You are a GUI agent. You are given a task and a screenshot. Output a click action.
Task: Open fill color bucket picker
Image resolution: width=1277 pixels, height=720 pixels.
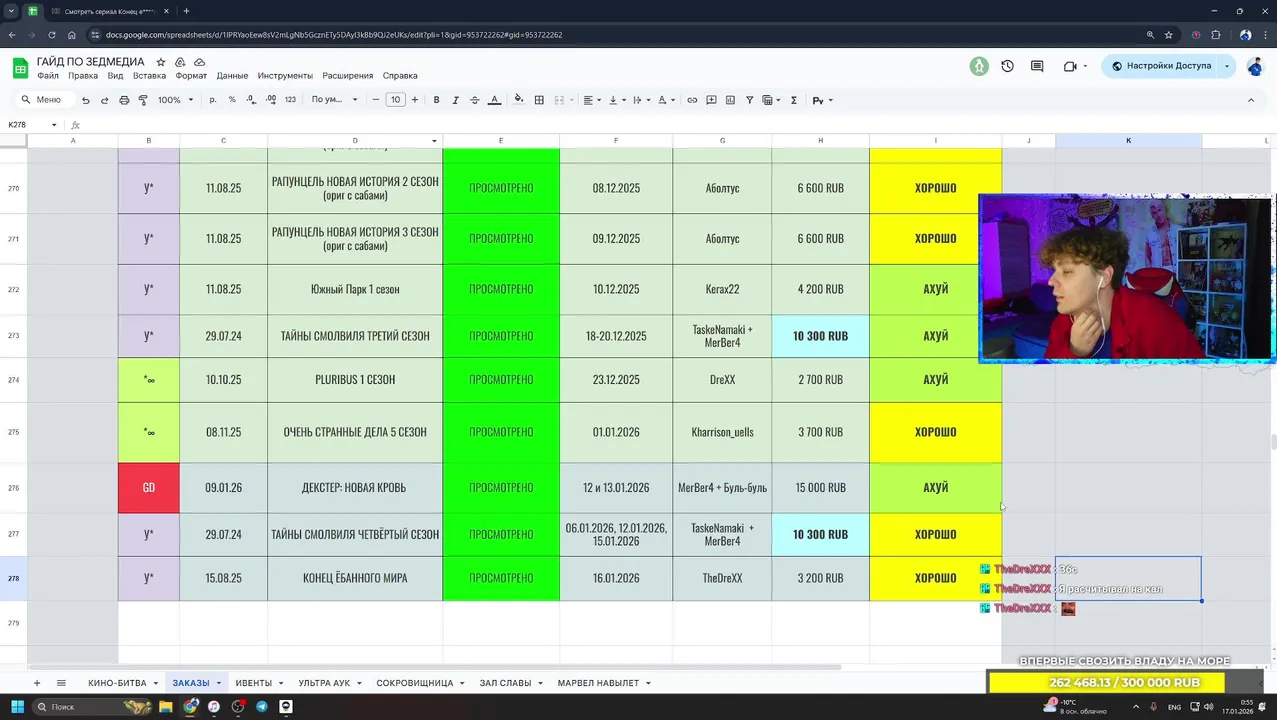click(518, 100)
